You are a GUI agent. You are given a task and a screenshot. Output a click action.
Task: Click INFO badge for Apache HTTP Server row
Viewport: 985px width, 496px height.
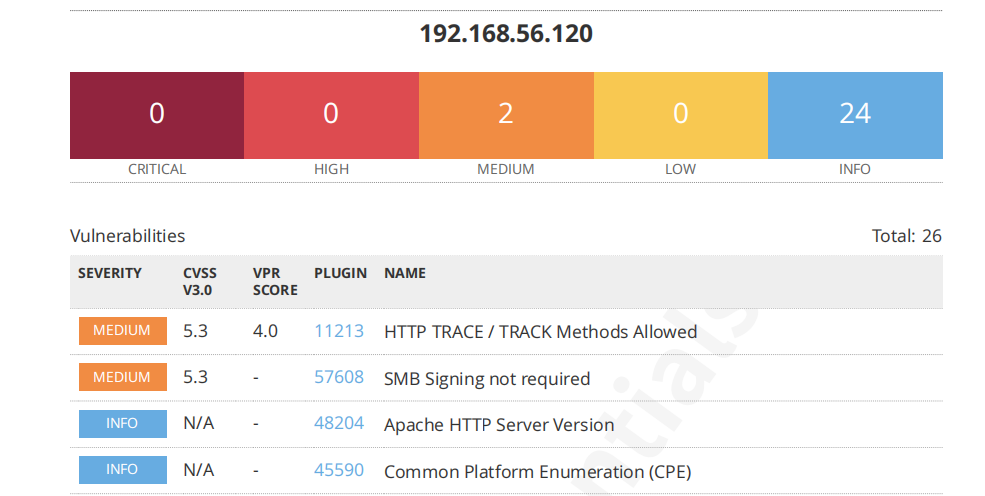coord(122,424)
